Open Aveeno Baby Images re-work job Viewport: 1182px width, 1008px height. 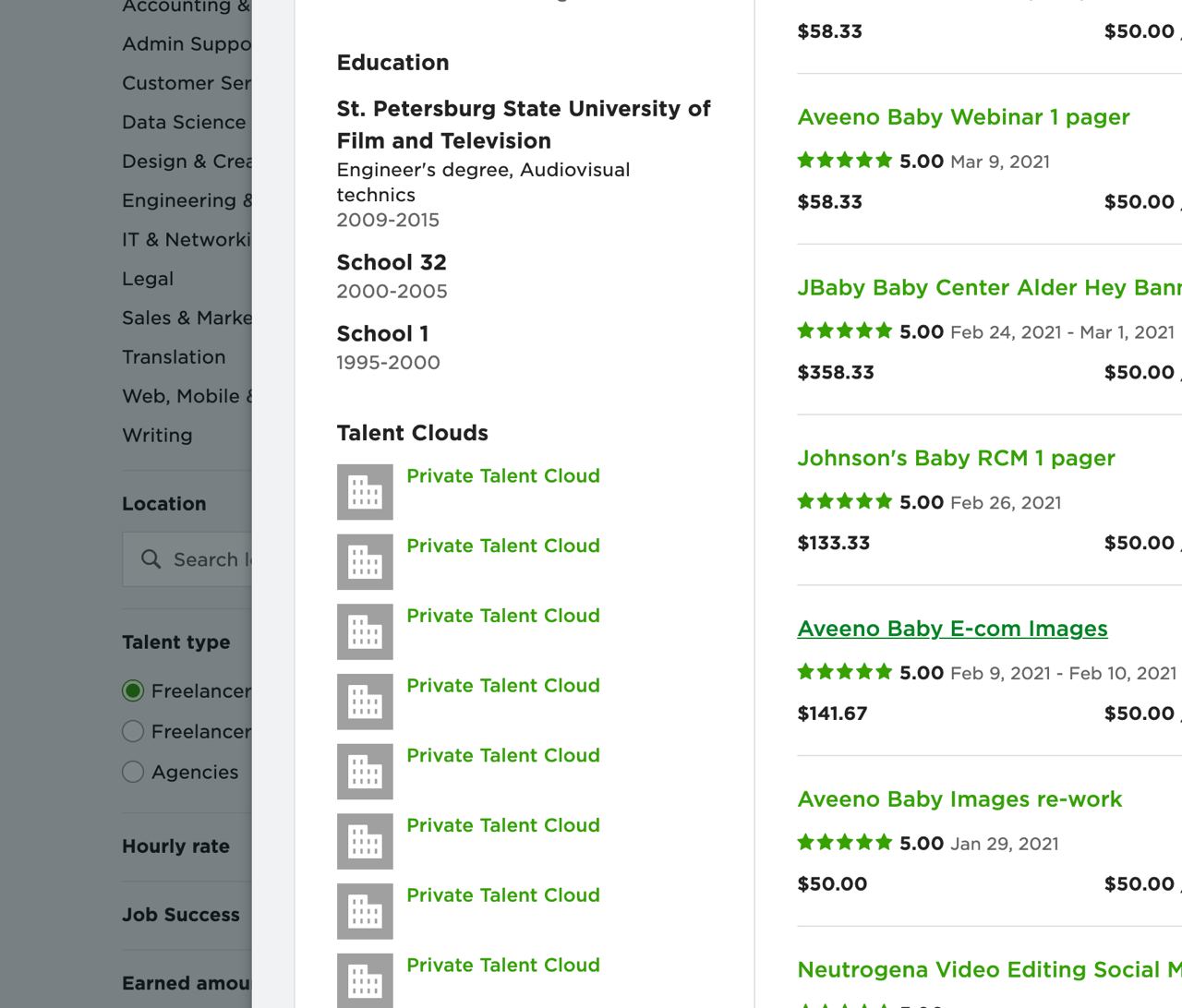tap(959, 799)
